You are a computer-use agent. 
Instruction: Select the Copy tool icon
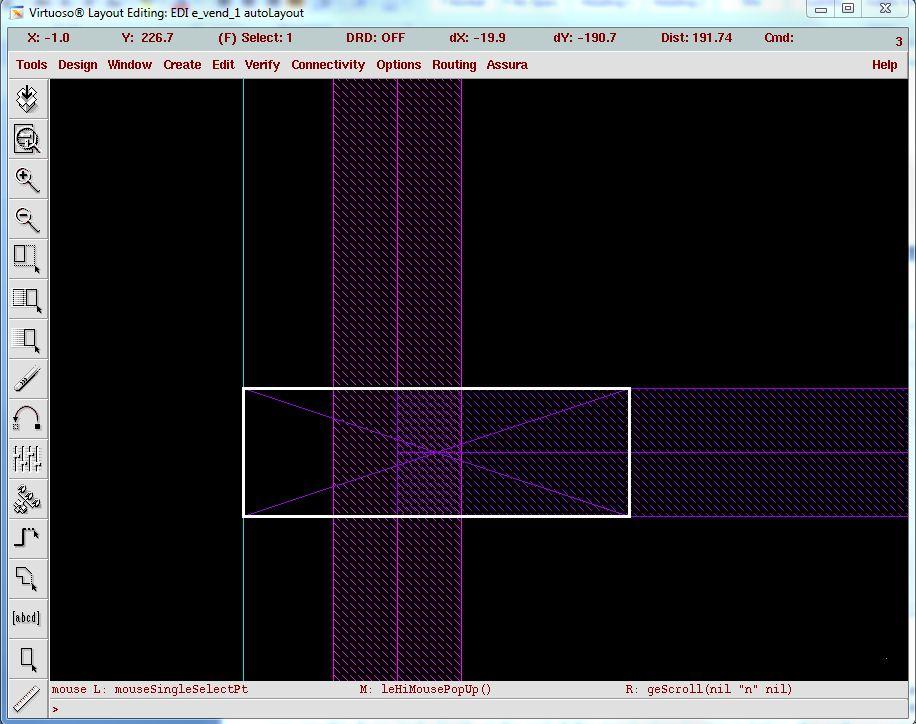(27, 298)
